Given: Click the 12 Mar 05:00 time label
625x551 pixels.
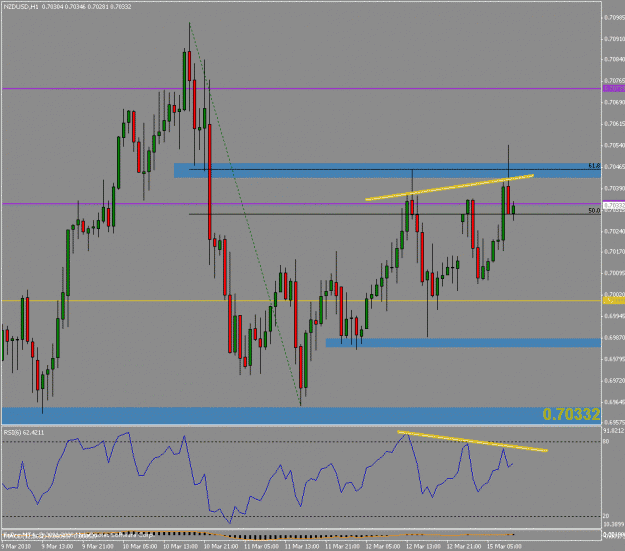Looking at the screenshot, I should (383, 546).
